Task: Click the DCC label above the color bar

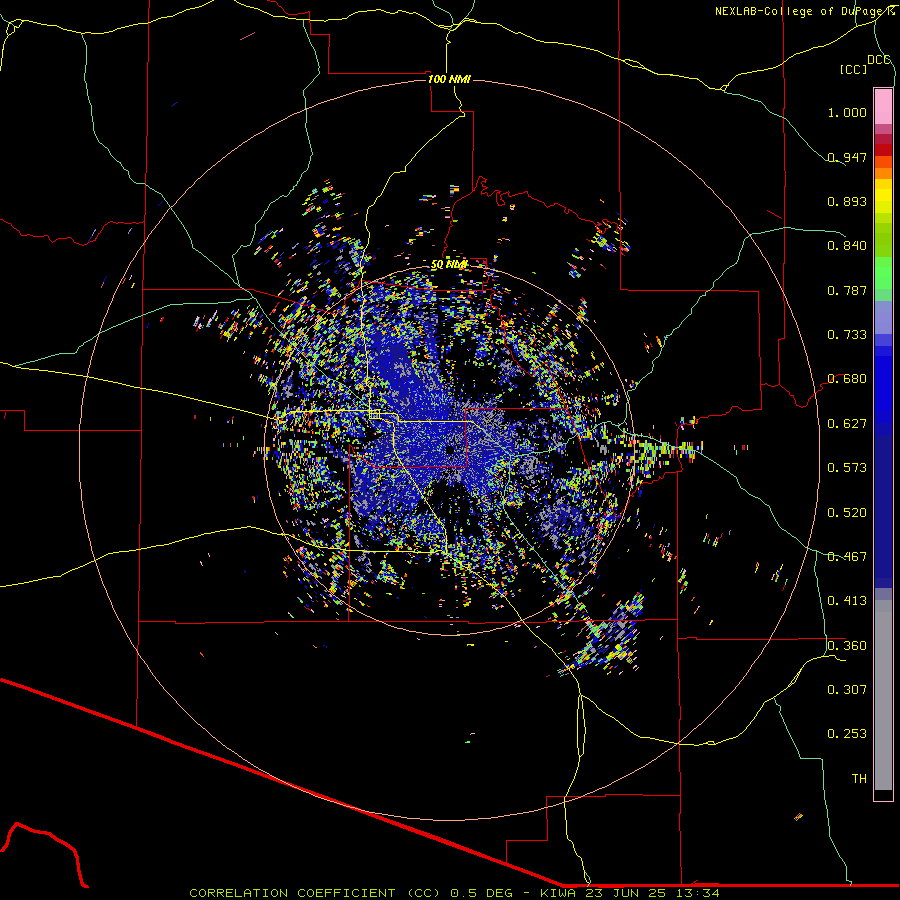Action: pos(879,60)
